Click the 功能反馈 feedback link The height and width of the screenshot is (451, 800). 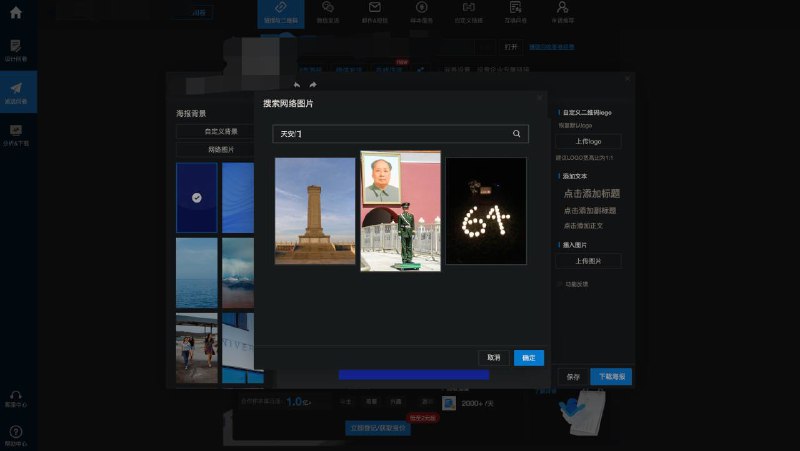[577, 284]
